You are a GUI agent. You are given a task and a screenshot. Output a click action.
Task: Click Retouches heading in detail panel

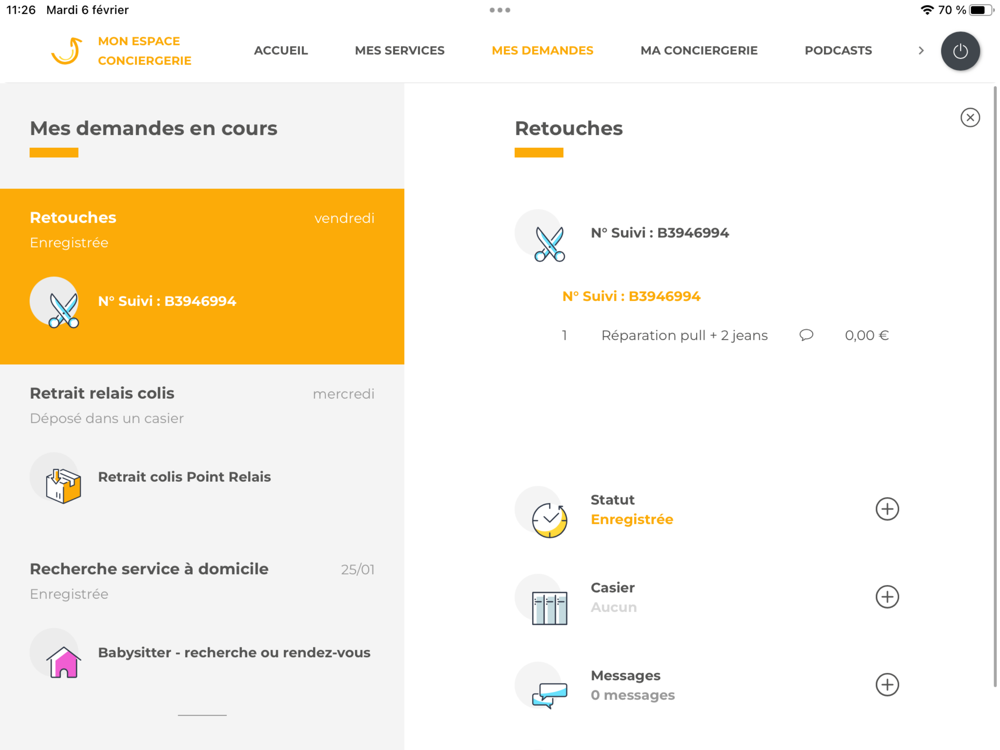coord(569,128)
